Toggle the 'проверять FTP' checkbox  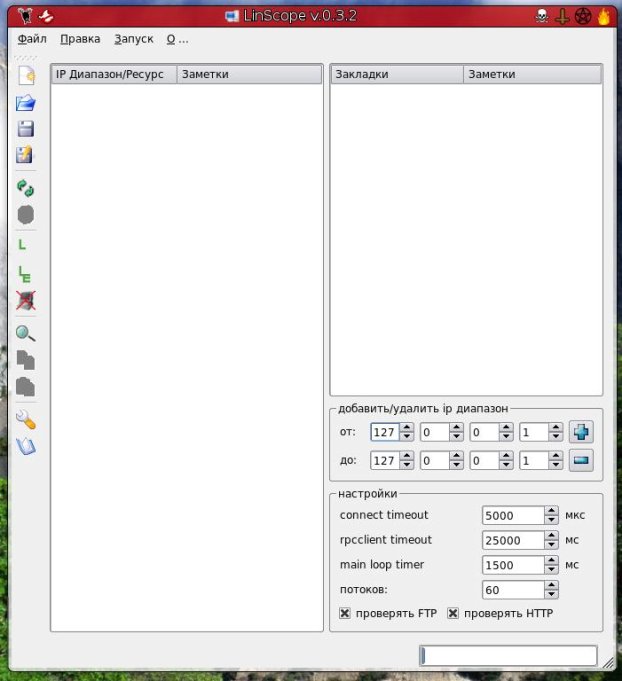[x=345, y=613]
